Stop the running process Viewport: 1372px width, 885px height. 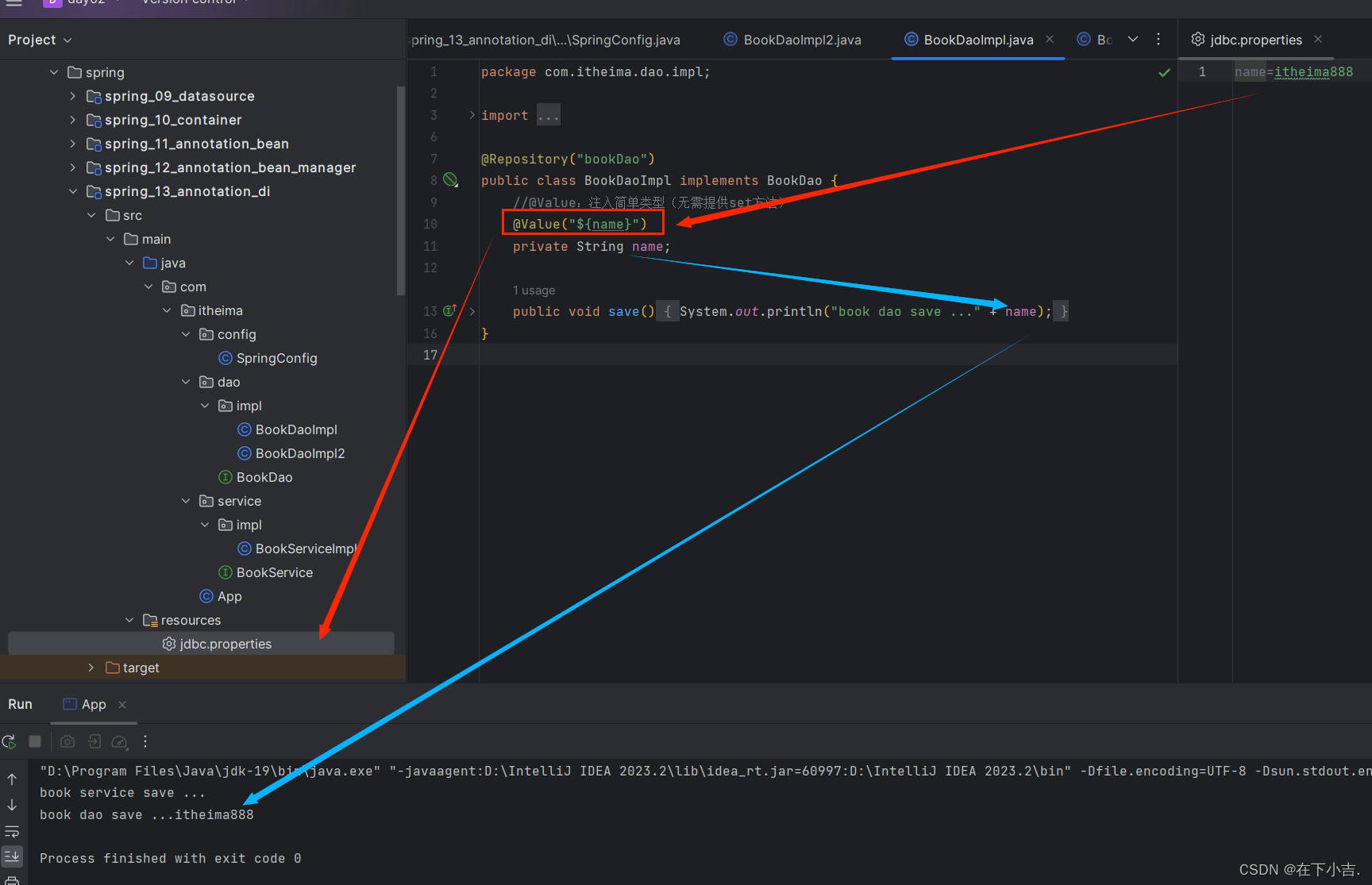pos(35,741)
